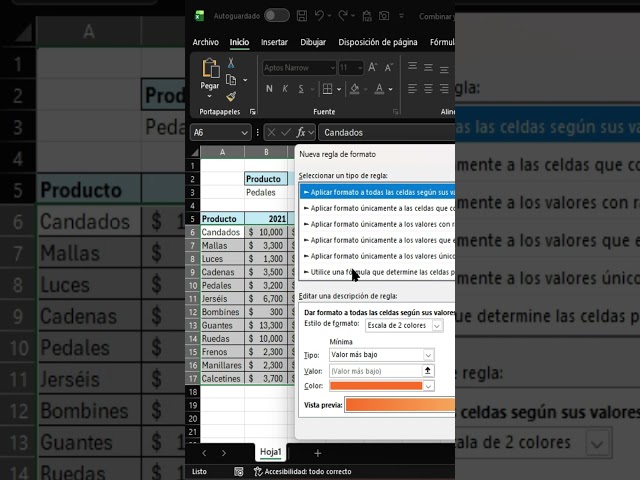Click the Align Left icon

coord(413,89)
